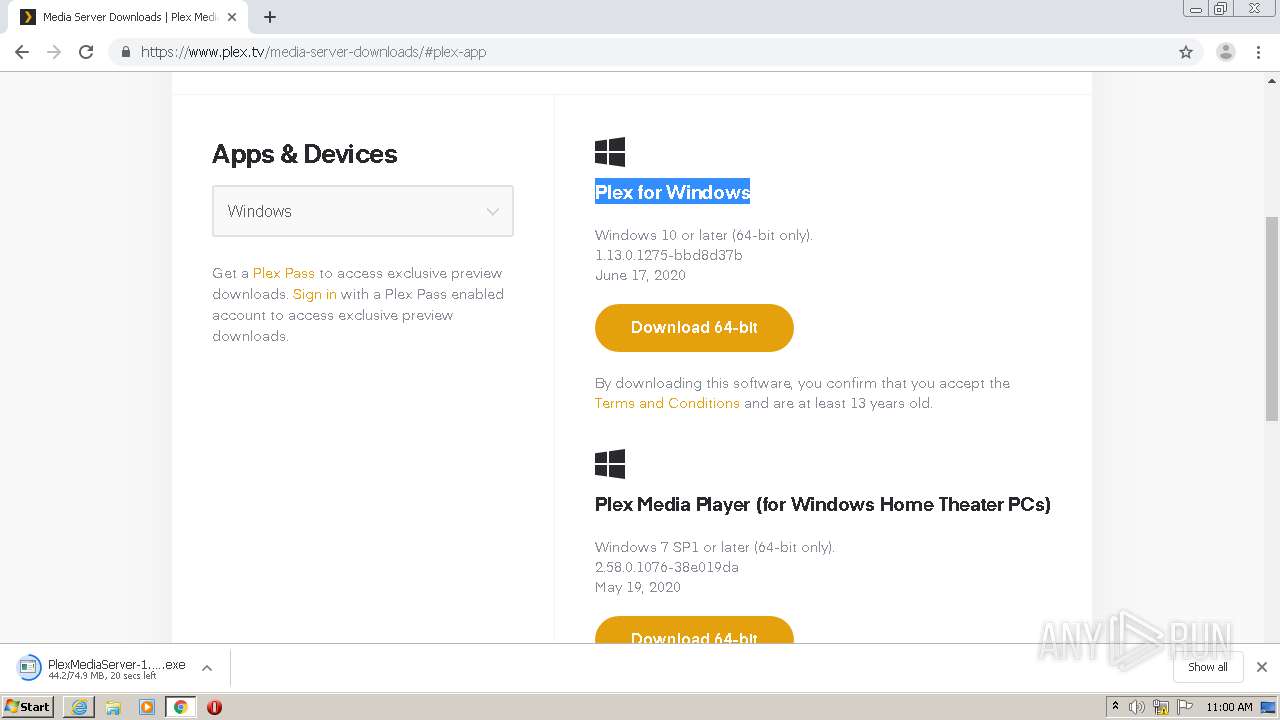Click the 11:00 AM system clock
This screenshot has width=1280, height=720.
click(x=1229, y=707)
